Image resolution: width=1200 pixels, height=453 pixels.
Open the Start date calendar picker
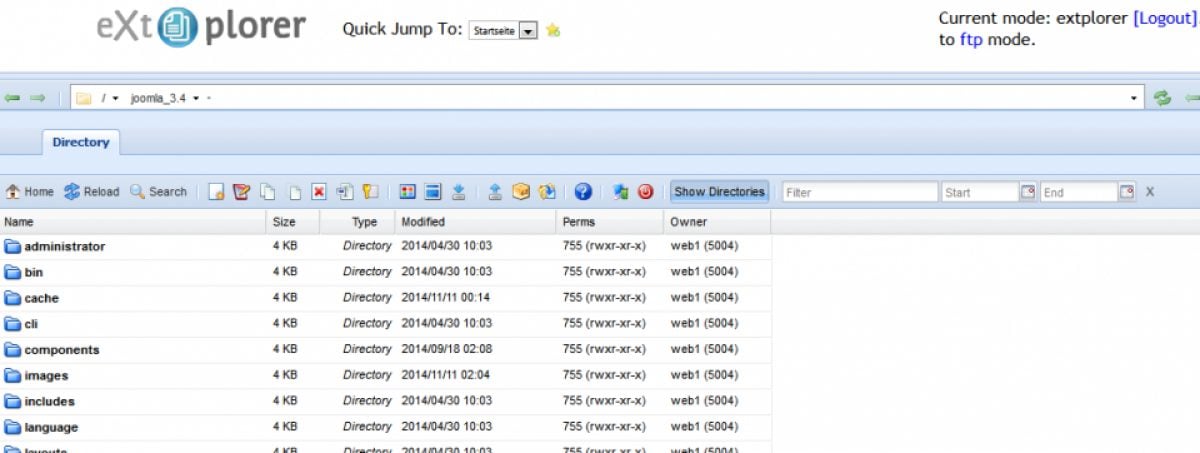click(1027, 192)
